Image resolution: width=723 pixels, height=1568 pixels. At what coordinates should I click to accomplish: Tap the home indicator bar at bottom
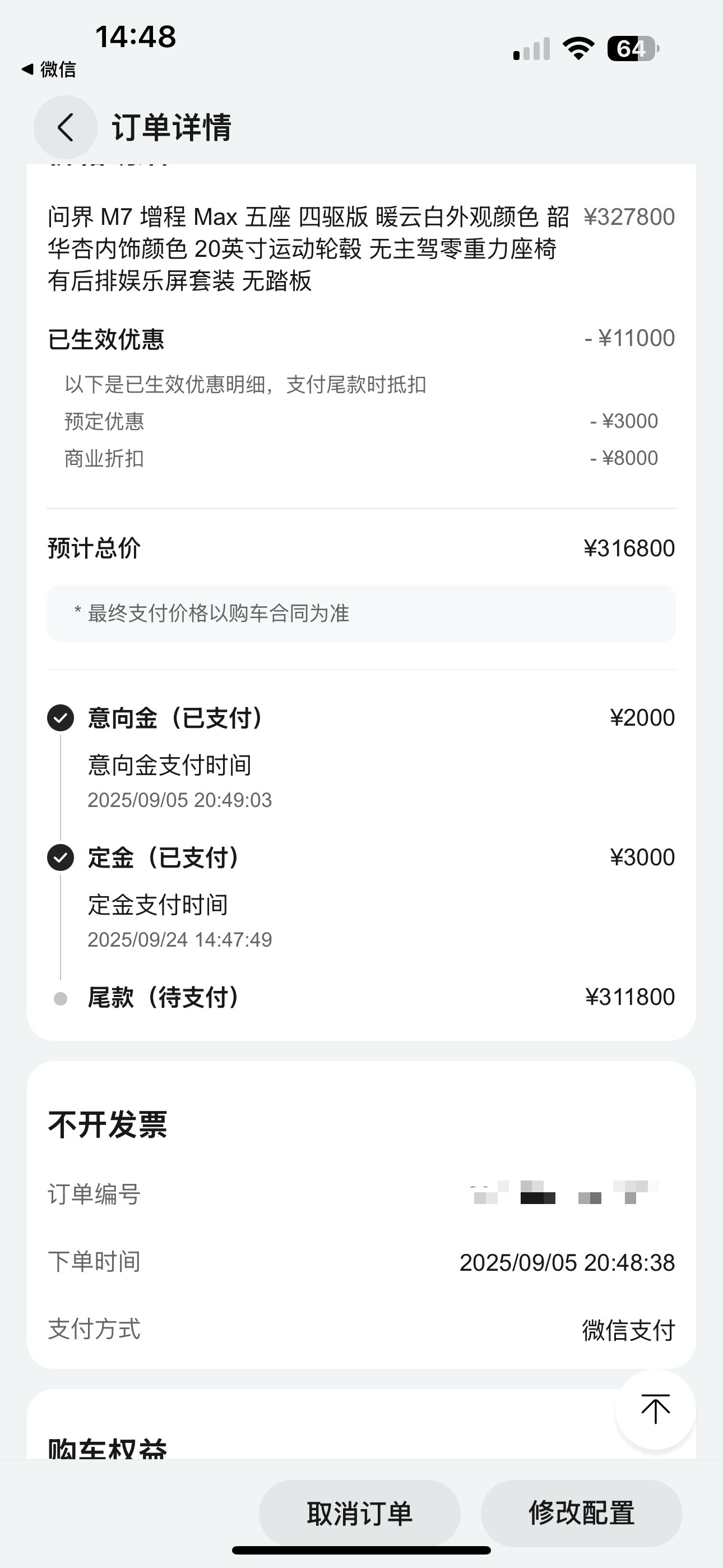click(361, 1549)
